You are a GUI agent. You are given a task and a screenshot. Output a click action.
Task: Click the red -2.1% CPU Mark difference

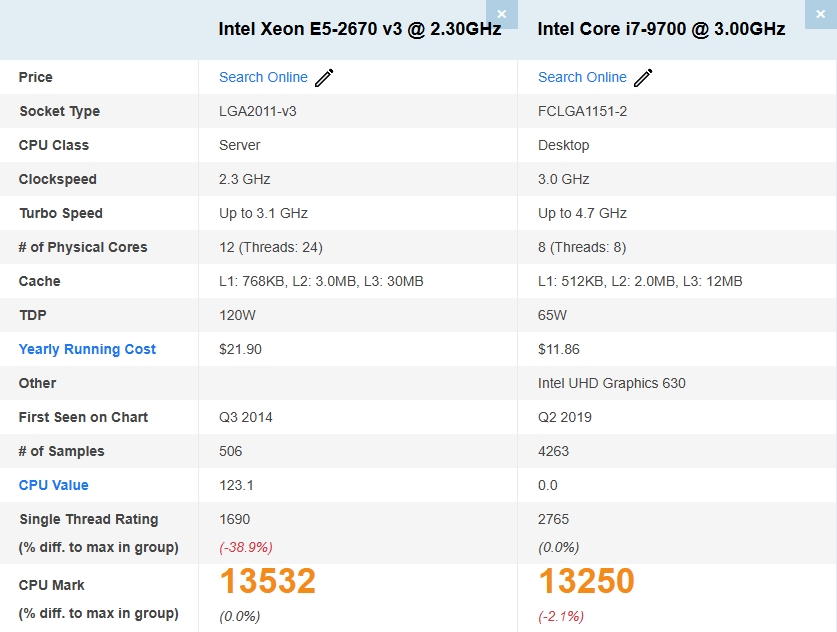pos(561,615)
